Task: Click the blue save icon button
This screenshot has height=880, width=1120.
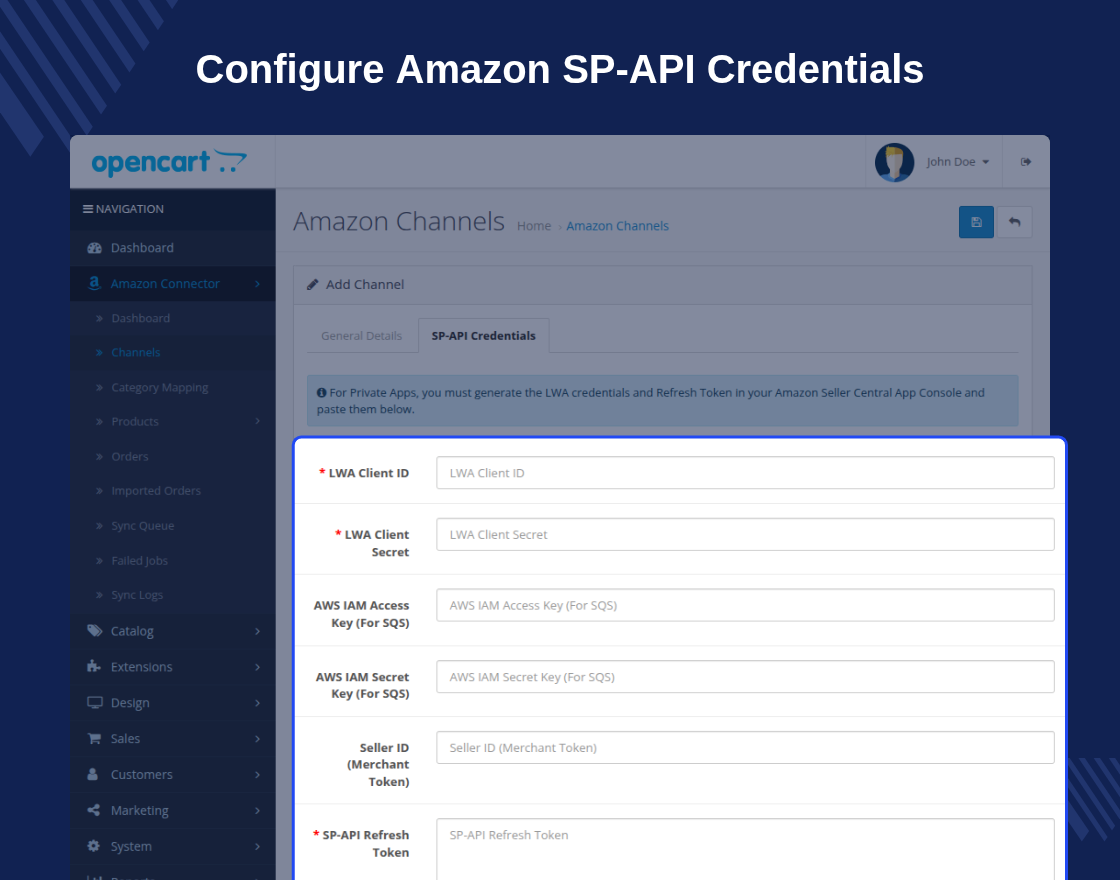Action: click(x=976, y=222)
